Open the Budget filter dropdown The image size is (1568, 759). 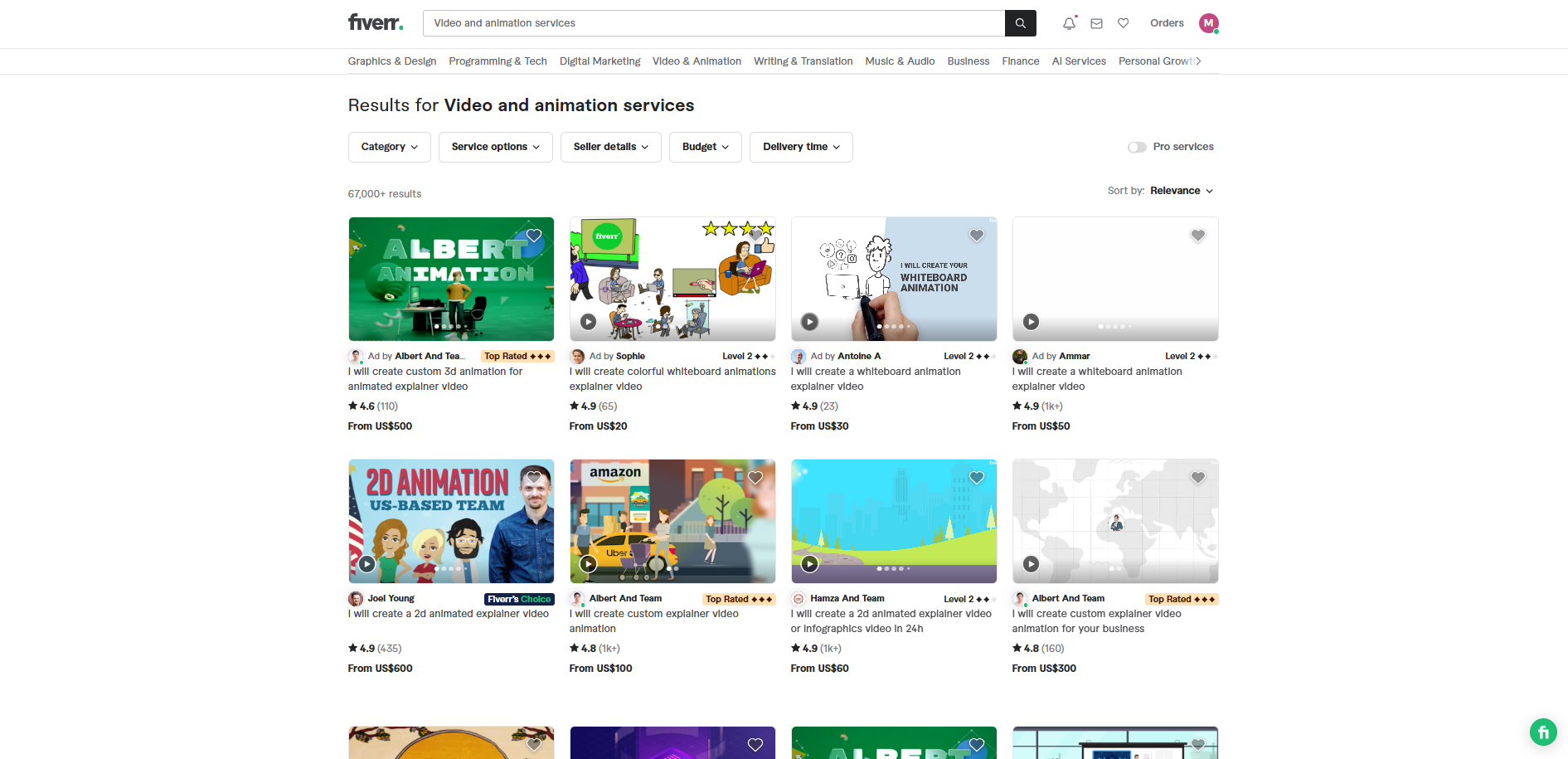coord(706,147)
